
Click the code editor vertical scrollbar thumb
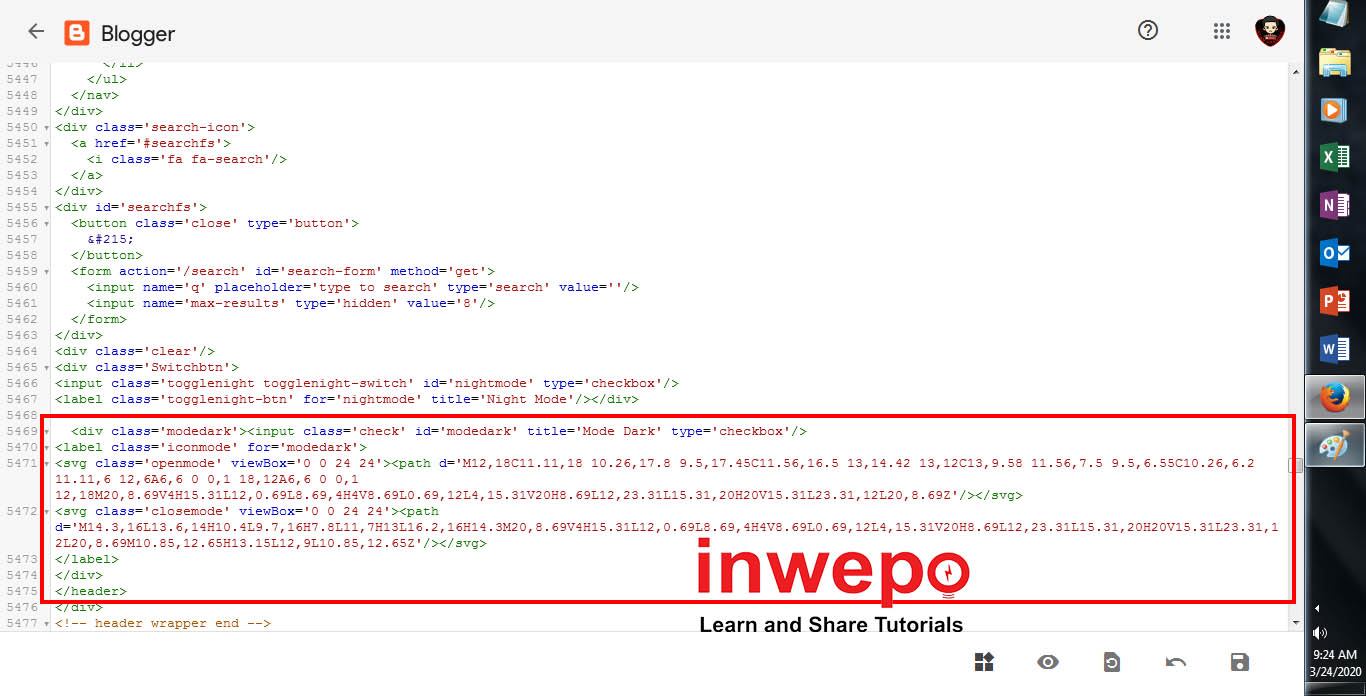pos(1295,465)
